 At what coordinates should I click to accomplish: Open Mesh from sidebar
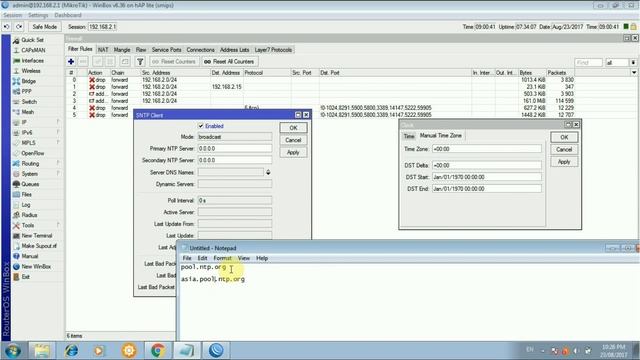[28, 112]
